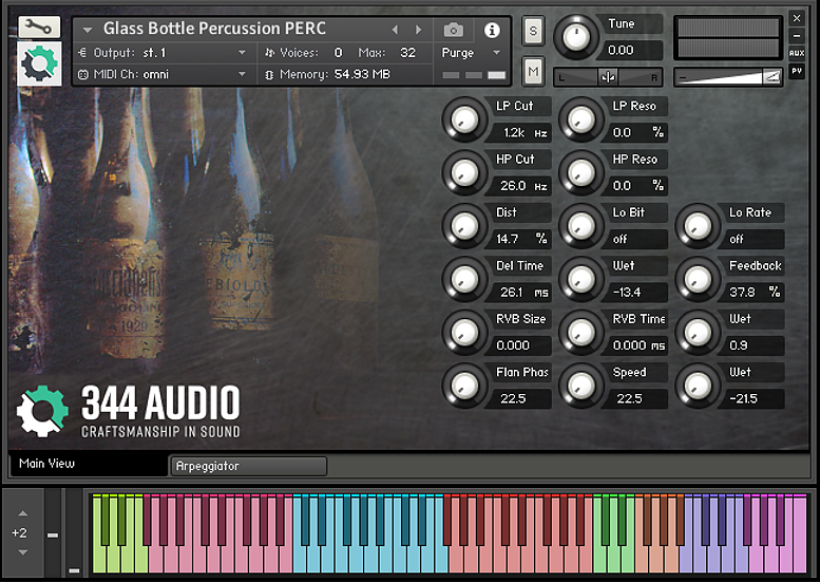Click the pitch bend wheel strip
The height and width of the screenshot is (582, 820).
click(53, 533)
